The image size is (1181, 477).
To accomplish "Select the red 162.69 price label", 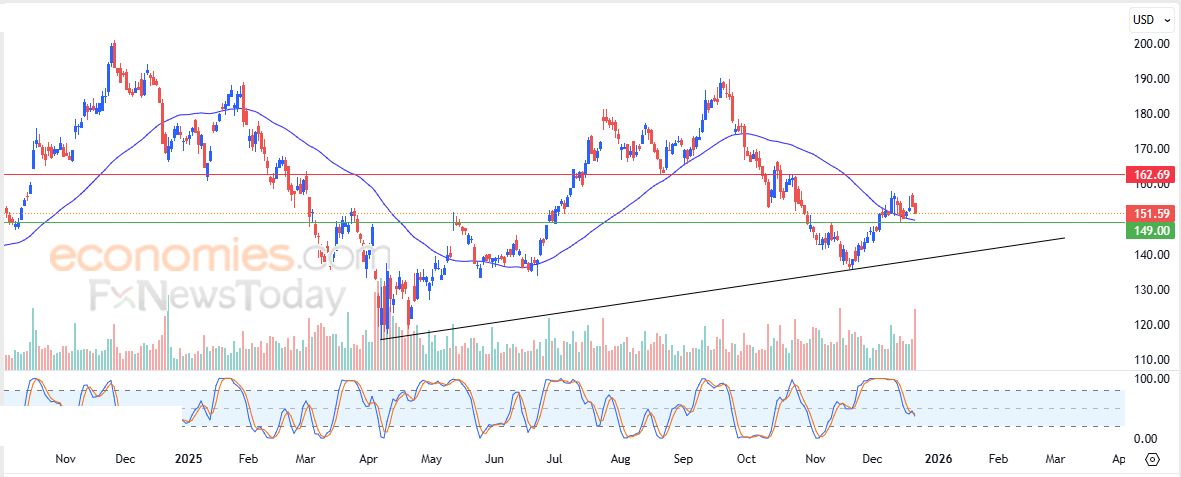I will click(x=1149, y=175).
